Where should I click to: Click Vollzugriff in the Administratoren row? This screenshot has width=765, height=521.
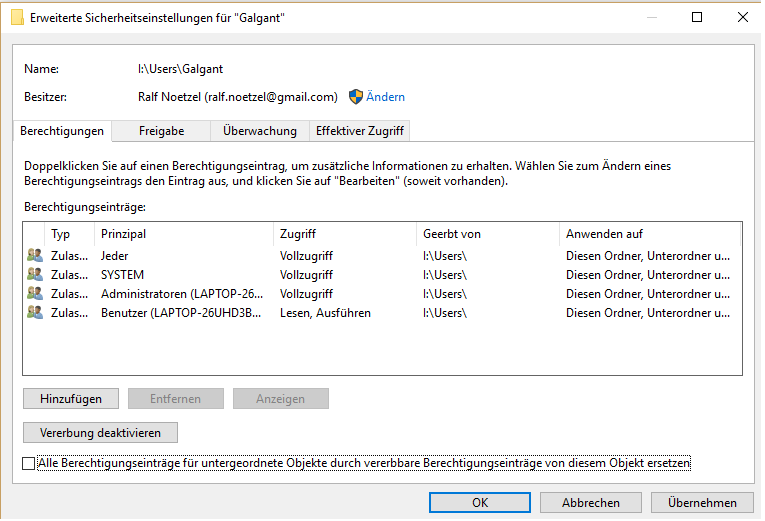pyautogui.click(x=306, y=294)
